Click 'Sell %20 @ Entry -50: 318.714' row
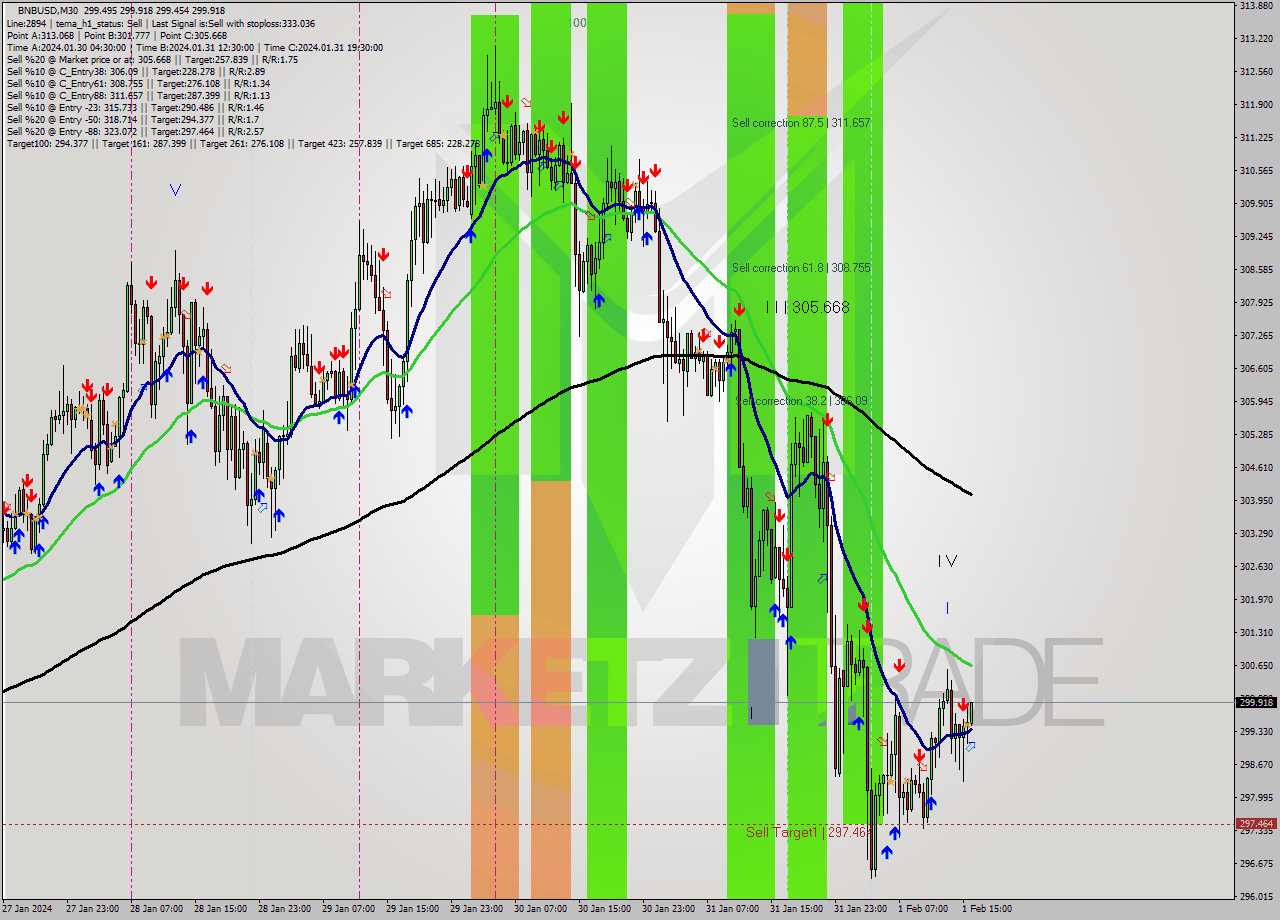This screenshot has height=920, width=1280. [132, 119]
